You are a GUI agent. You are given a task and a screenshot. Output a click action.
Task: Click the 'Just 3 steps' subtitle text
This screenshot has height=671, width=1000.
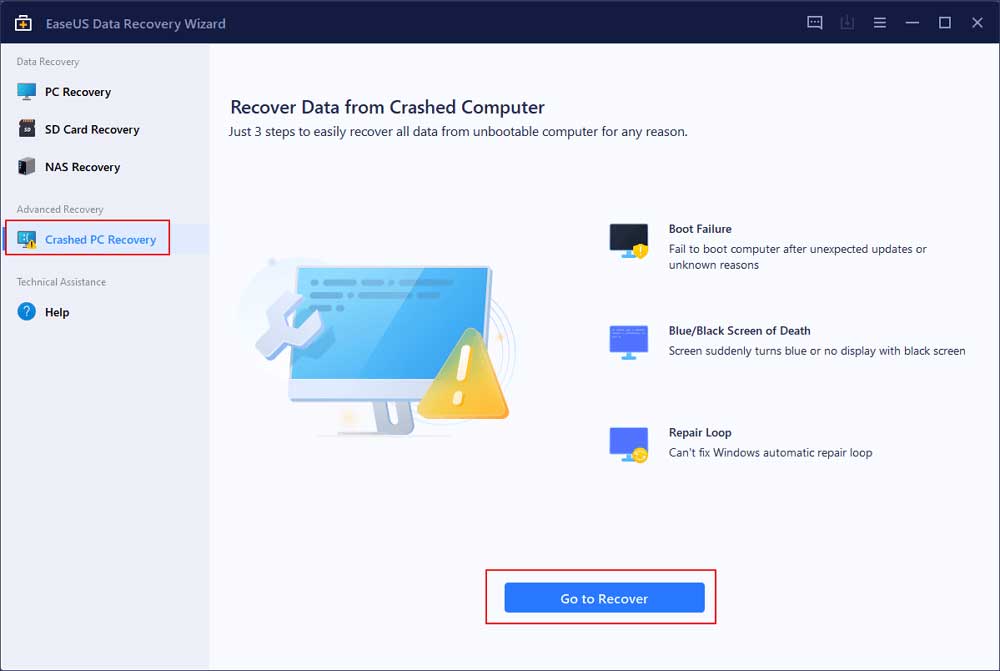(x=458, y=131)
